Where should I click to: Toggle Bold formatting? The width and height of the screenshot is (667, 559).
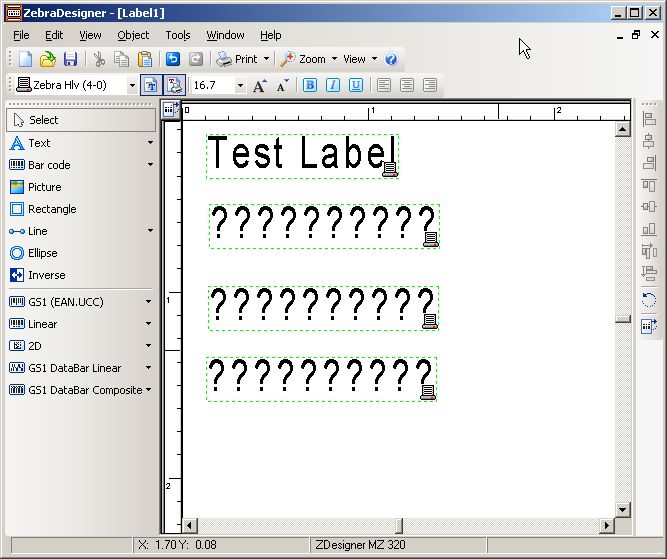(310, 85)
